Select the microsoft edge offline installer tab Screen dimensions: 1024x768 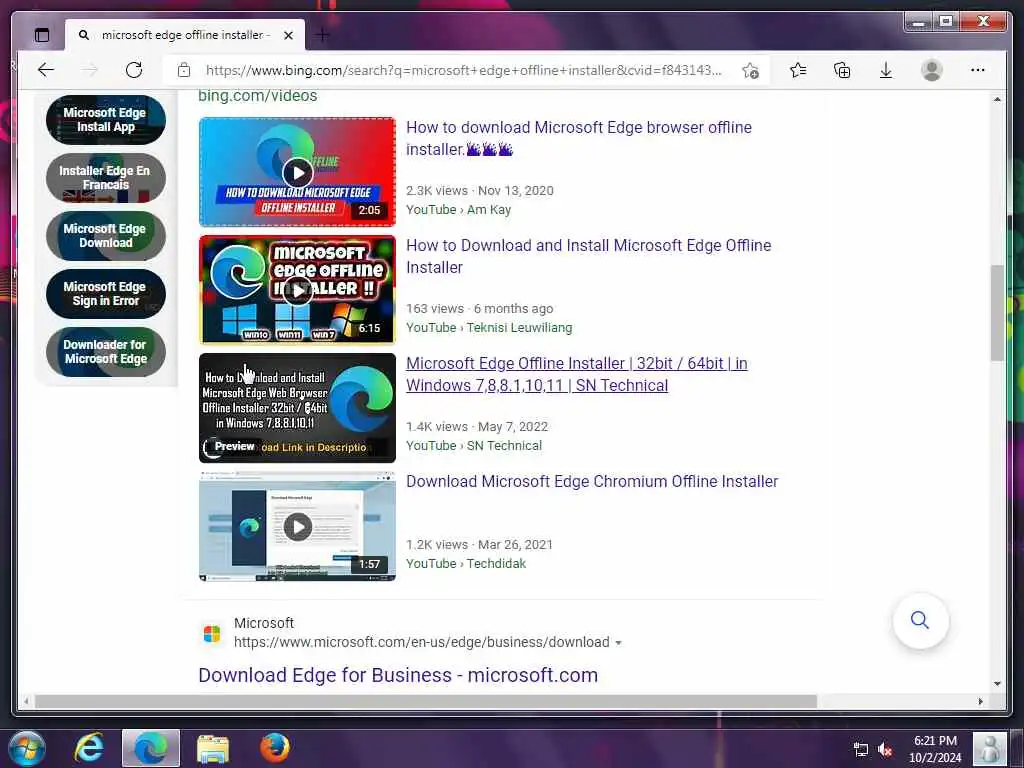[185, 35]
